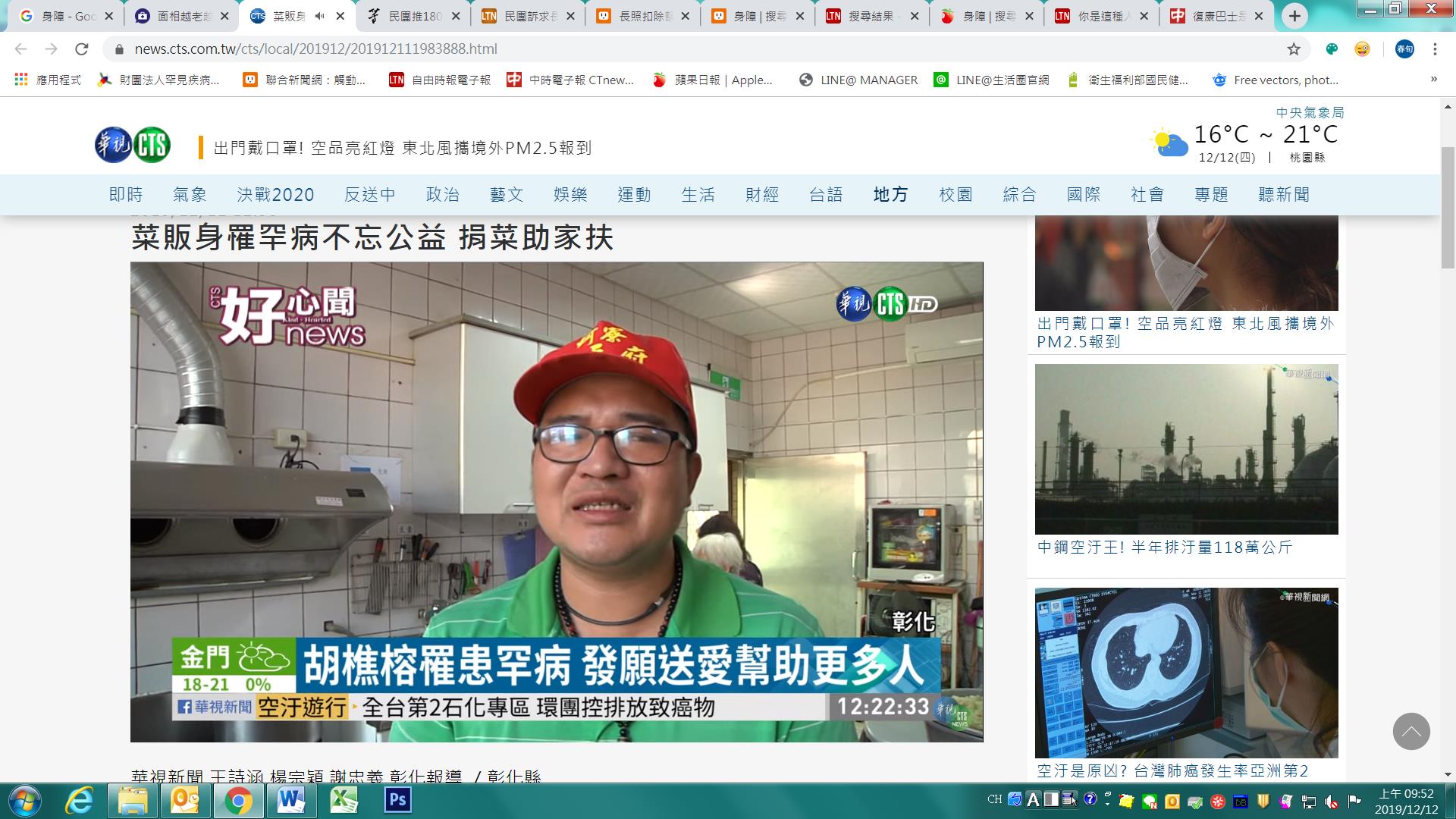Switch to the 長照扣除額 tab
The width and height of the screenshot is (1456, 819).
tap(643, 16)
